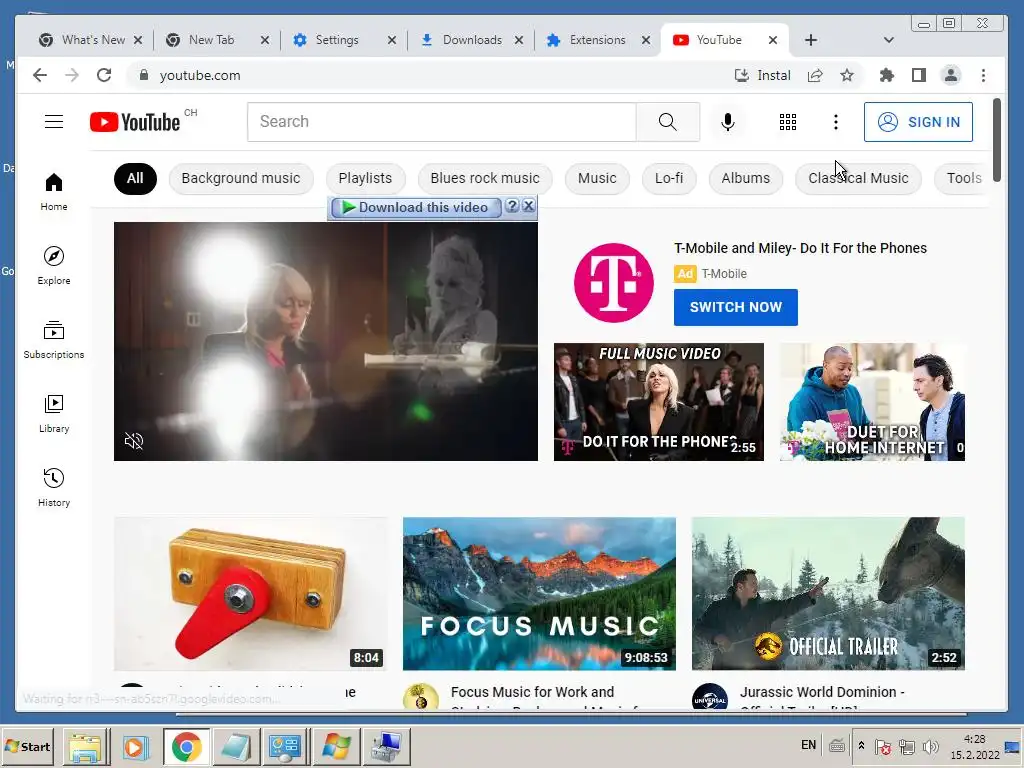Open the YouTube apps grid
Screen dimensions: 1024x768
[788, 121]
